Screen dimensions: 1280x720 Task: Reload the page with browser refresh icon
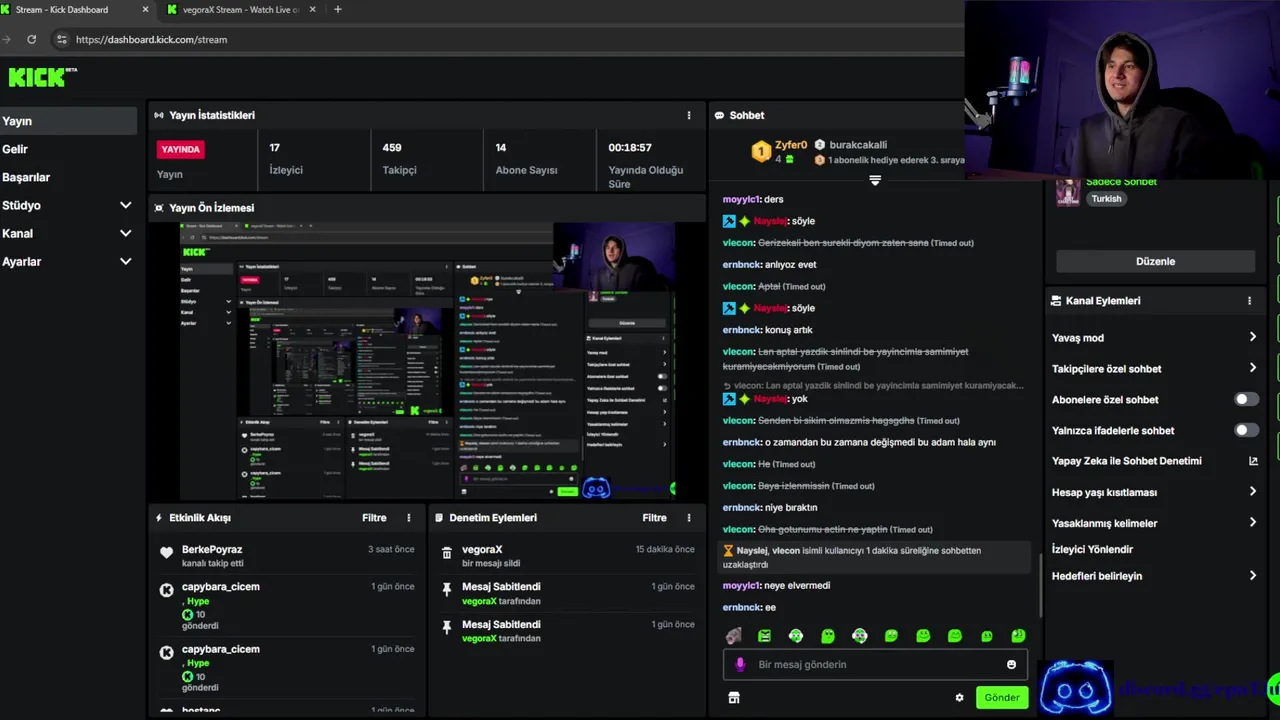point(31,39)
